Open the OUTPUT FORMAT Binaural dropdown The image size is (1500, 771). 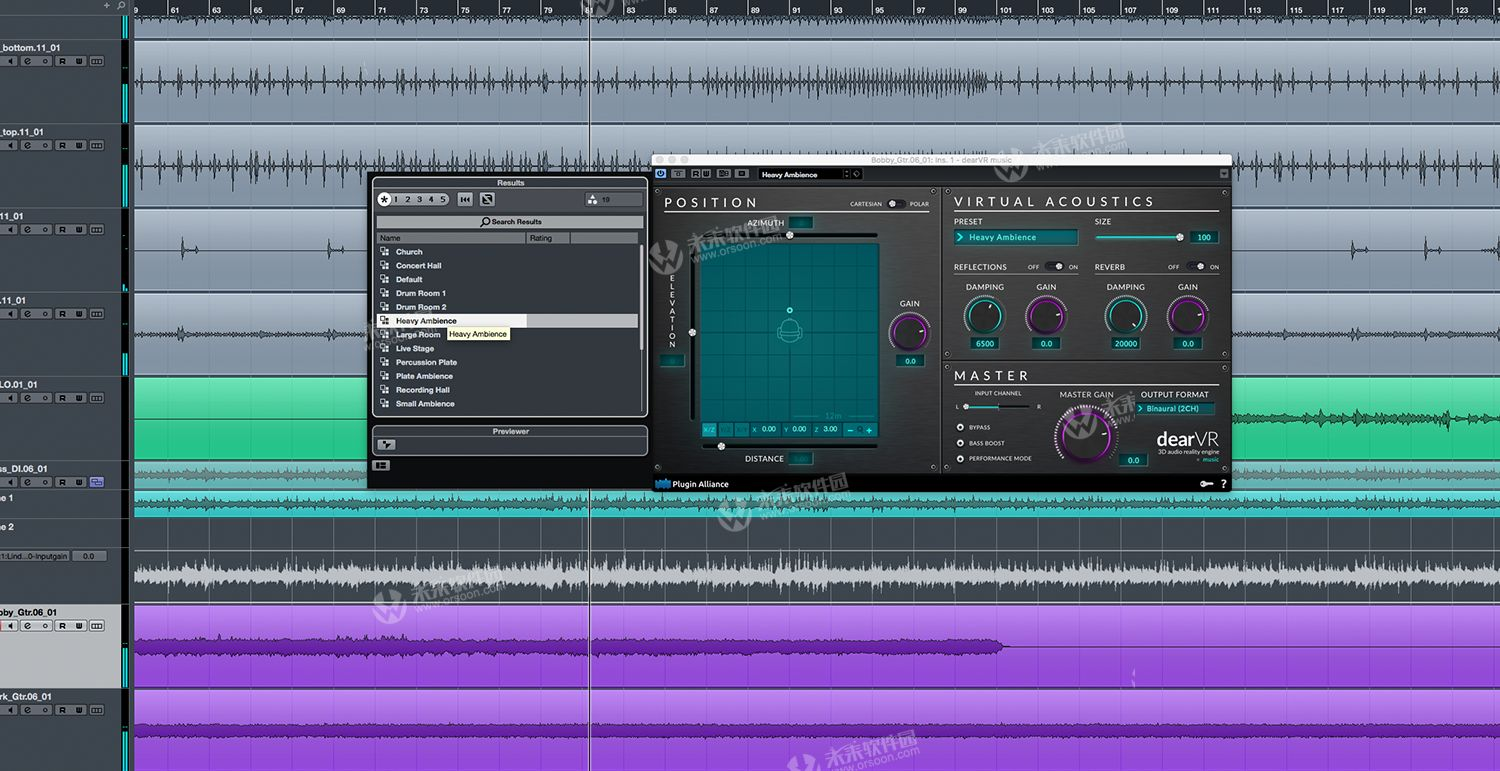1176,408
